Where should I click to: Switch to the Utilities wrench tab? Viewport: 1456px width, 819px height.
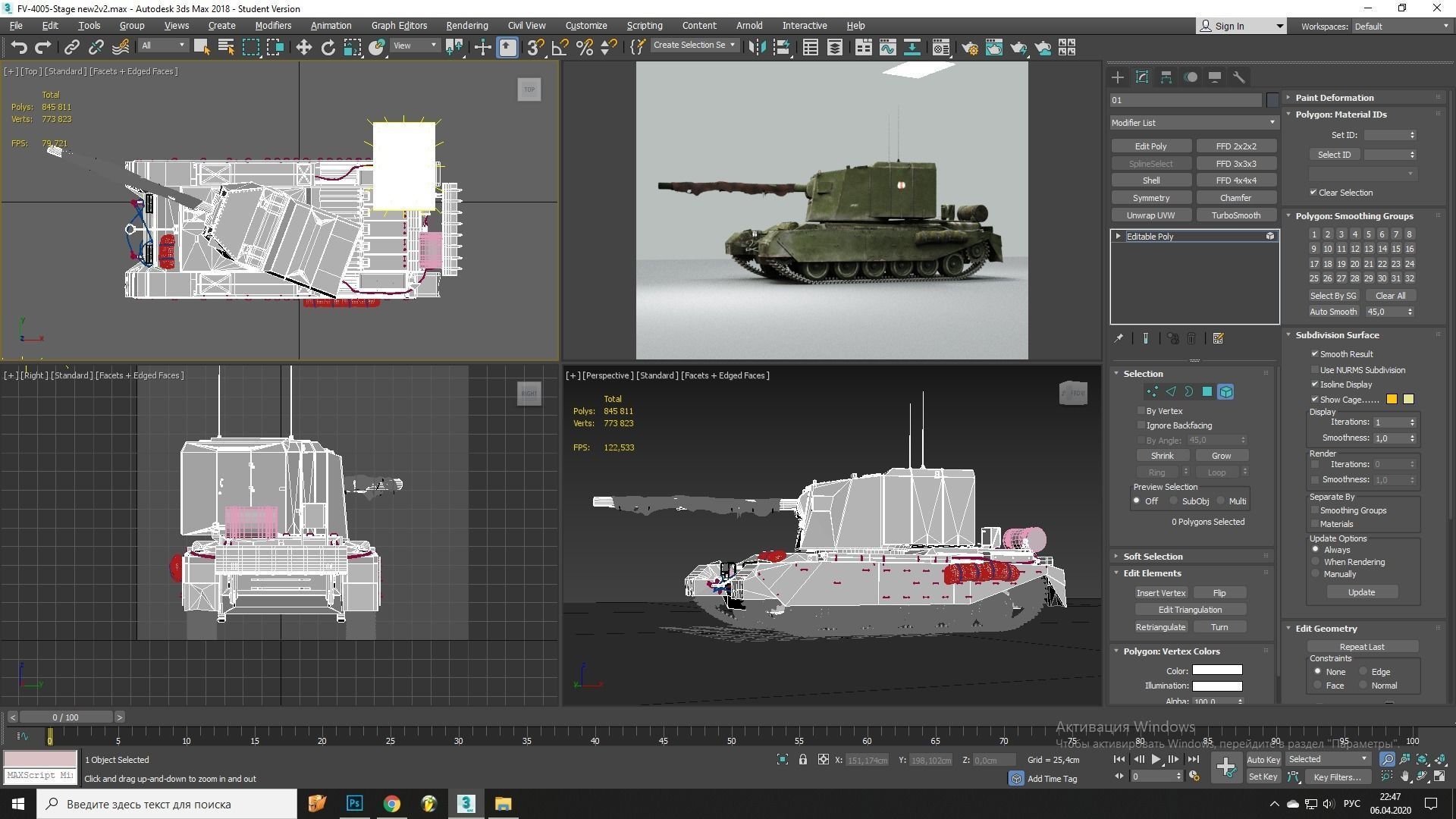point(1239,77)
